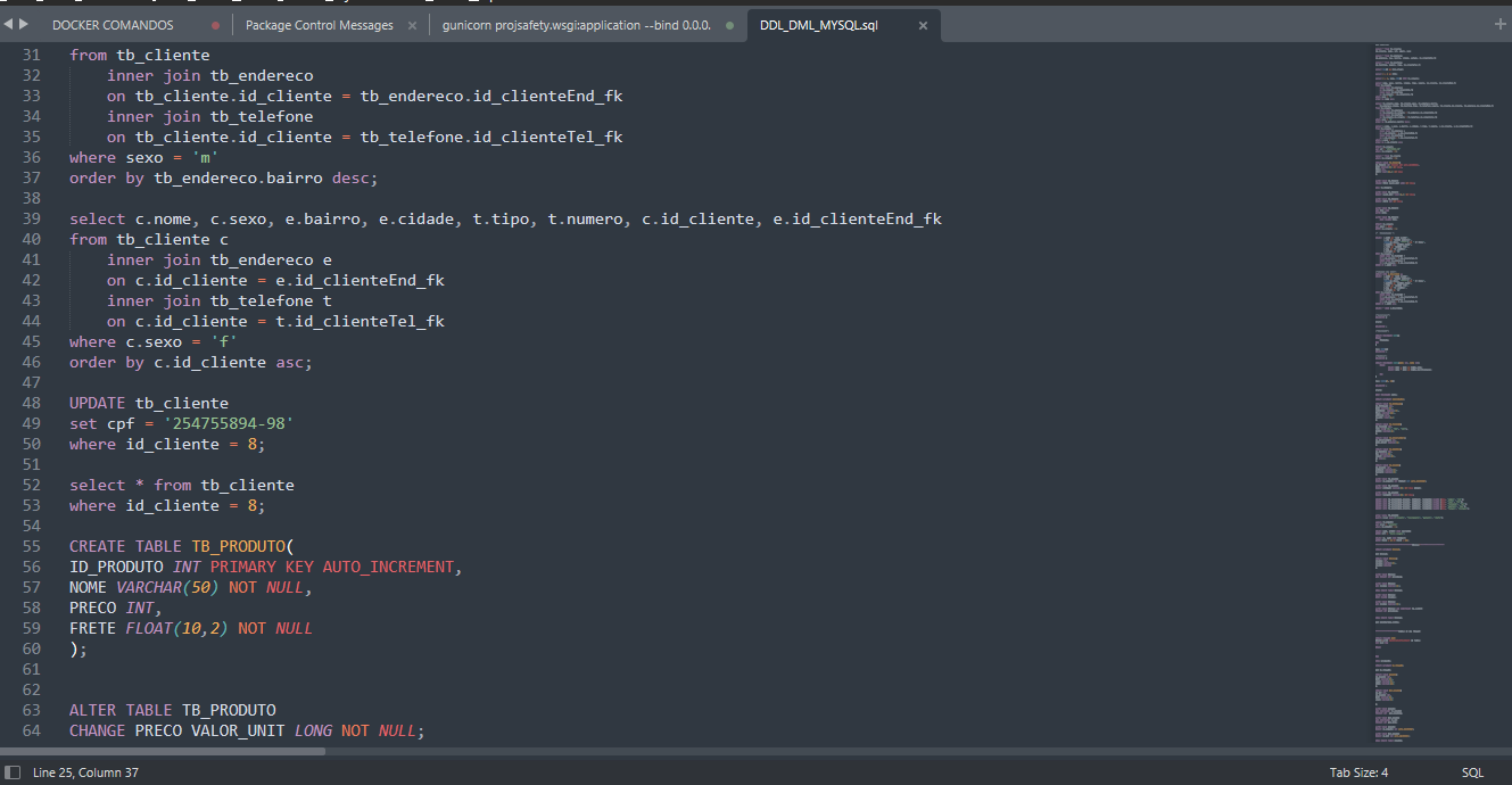Click line number 64 in the gutter

[32, 730]
